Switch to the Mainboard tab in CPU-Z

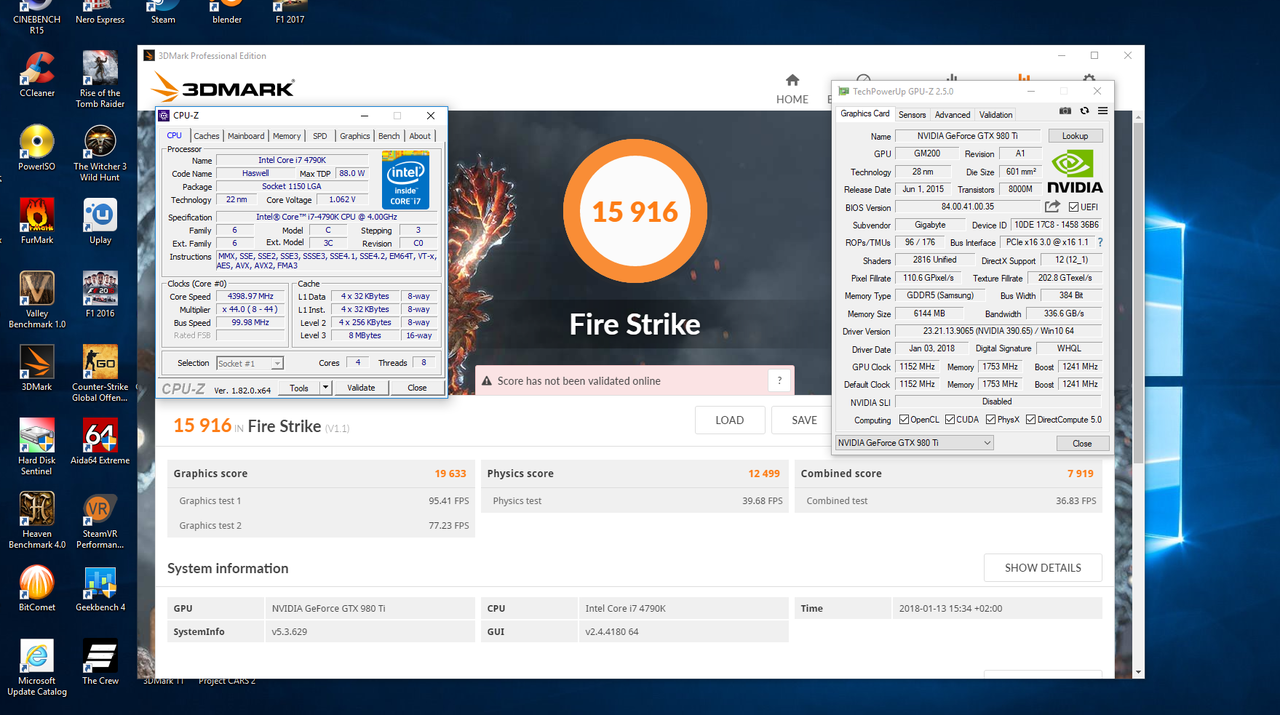(246, 136)
